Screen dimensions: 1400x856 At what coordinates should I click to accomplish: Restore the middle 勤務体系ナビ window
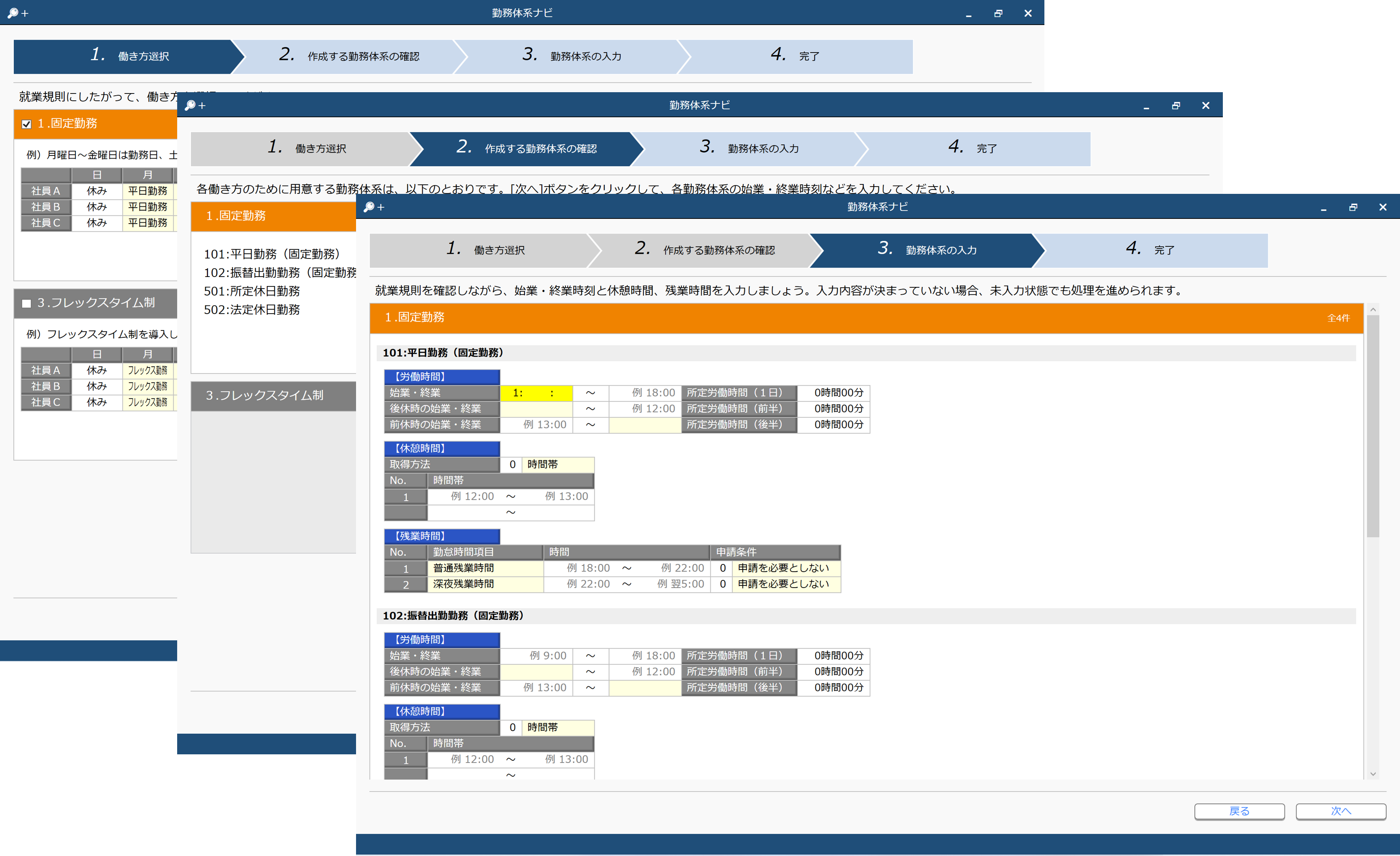[1175, 106]
